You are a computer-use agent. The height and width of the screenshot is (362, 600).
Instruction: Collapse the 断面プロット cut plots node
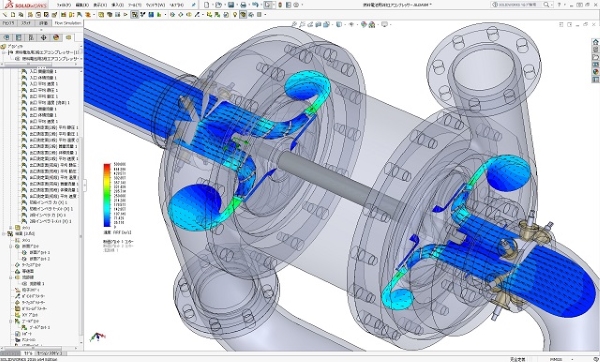(x=11, y=246)
